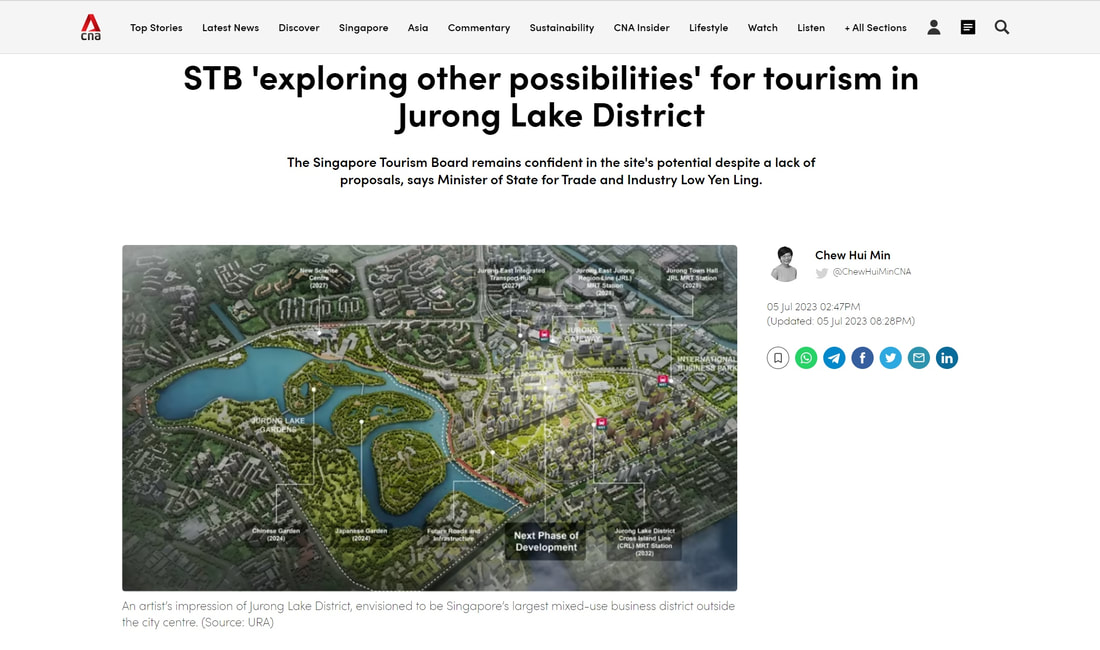Open the Asia section
This screenshot has height=650, width=1100.
click(x=417, y=28)
